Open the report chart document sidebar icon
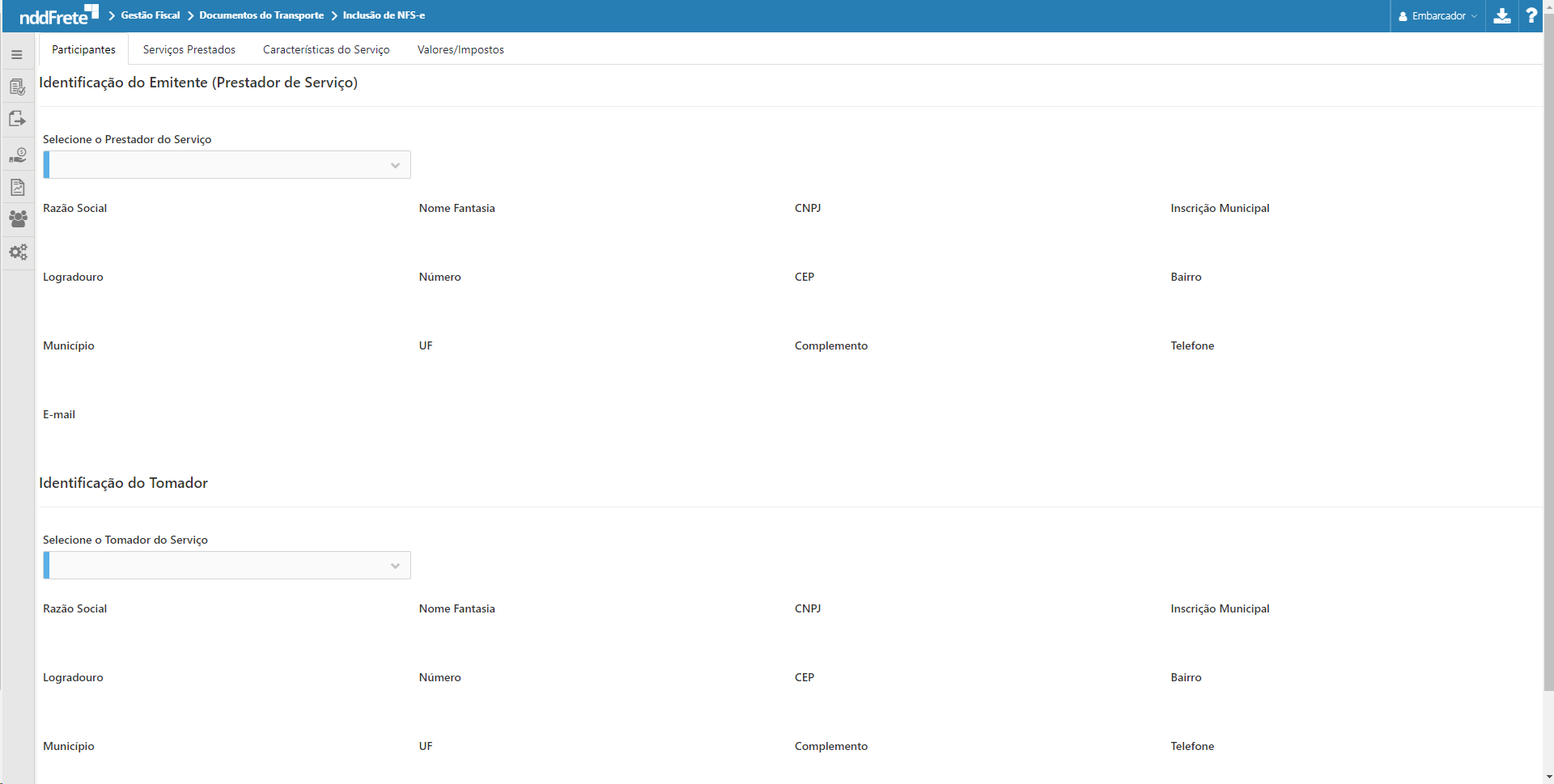The height and width of the screenshot is (784, 1554). [17, 188]
